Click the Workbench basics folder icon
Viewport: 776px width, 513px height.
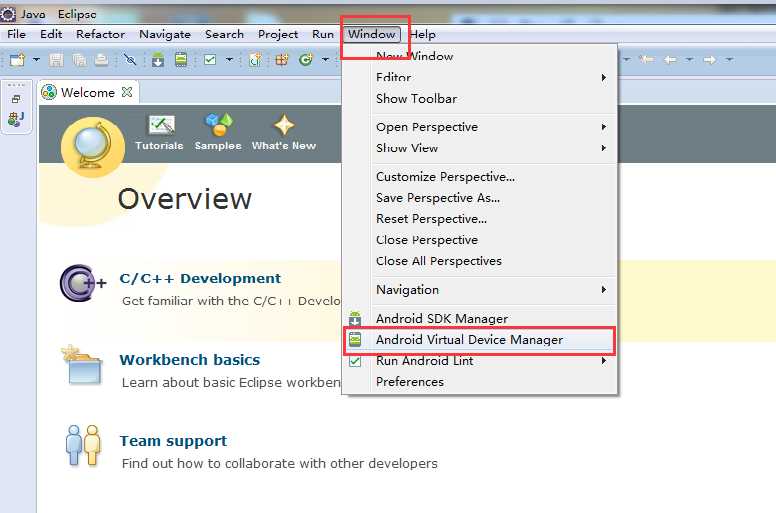(x=82, y=365)
